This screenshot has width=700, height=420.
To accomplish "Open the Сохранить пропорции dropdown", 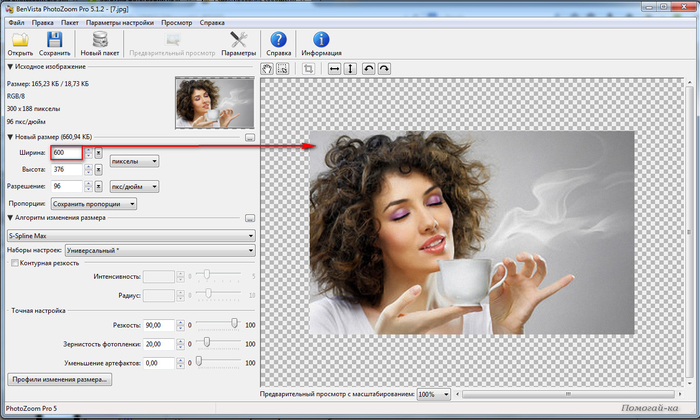I will point(94,204).
